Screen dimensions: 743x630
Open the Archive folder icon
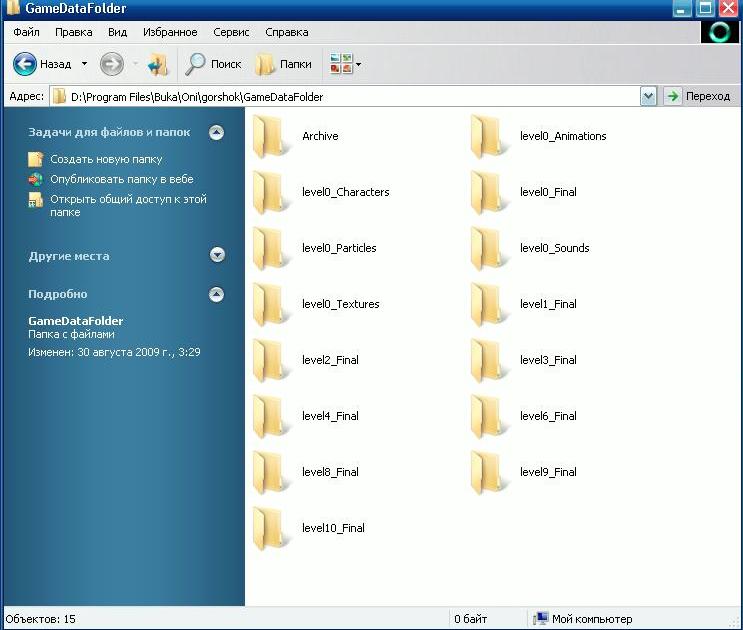(x=271, y=136)
